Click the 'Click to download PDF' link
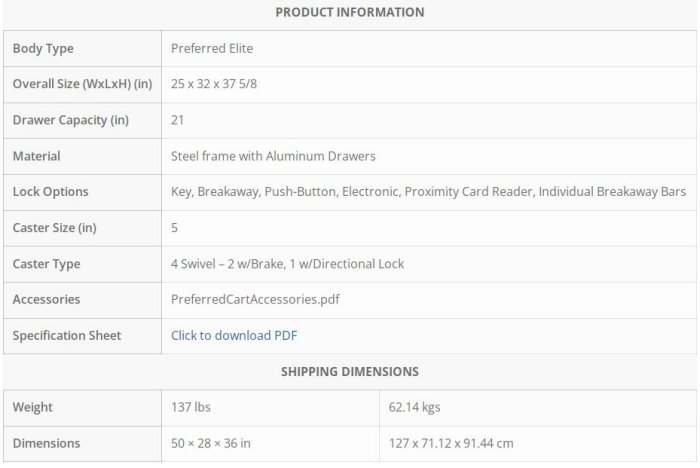Viewport: 700px width, 468px height. click(234, 336)
